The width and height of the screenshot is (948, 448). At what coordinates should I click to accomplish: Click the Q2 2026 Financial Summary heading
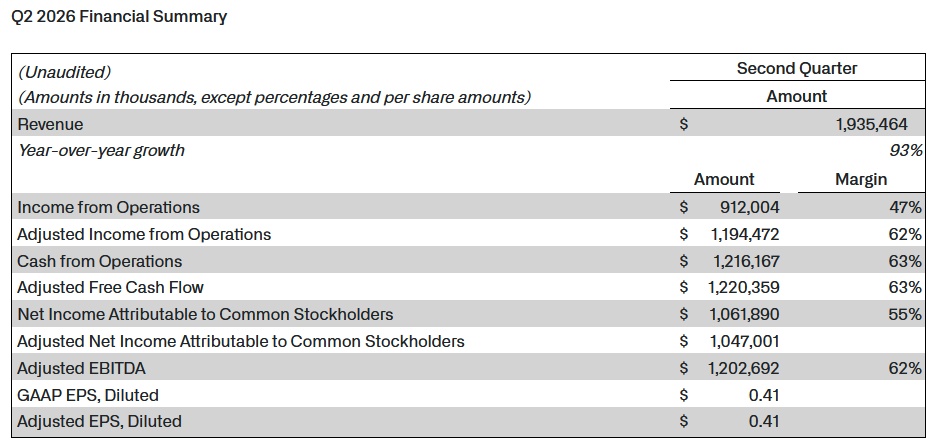click(x=119, y=17)
